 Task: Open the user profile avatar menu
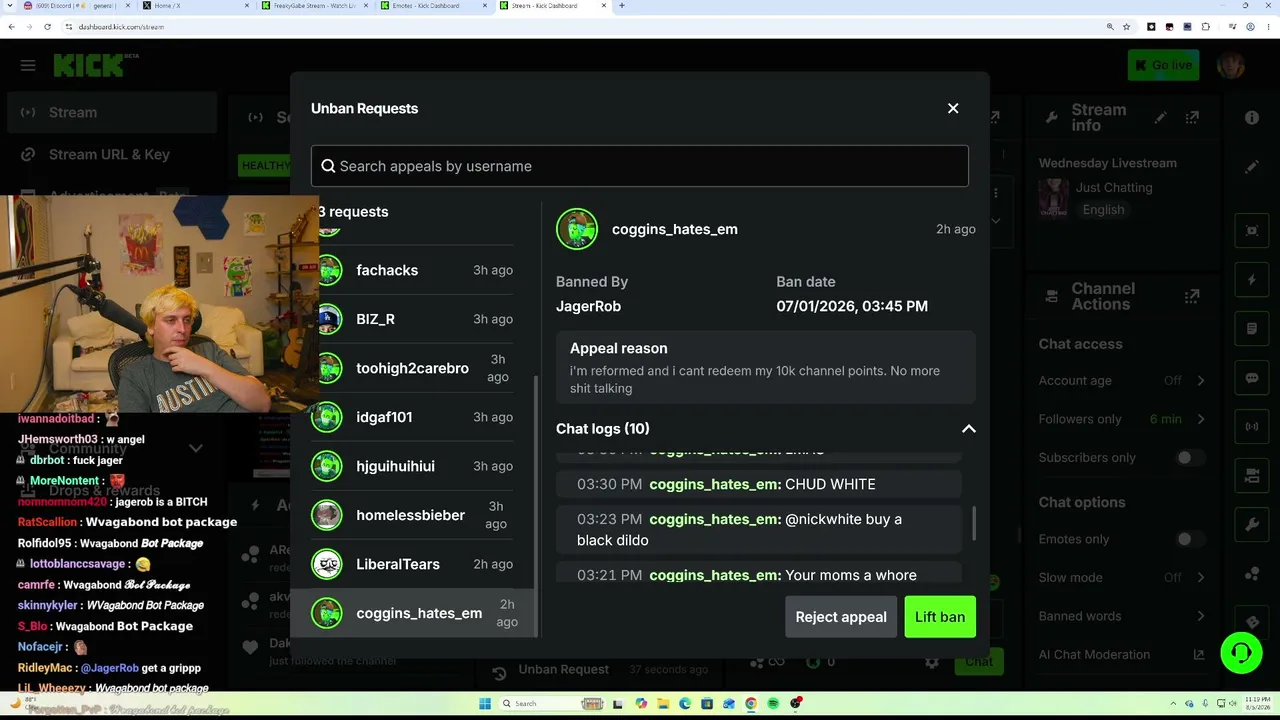1231,65
